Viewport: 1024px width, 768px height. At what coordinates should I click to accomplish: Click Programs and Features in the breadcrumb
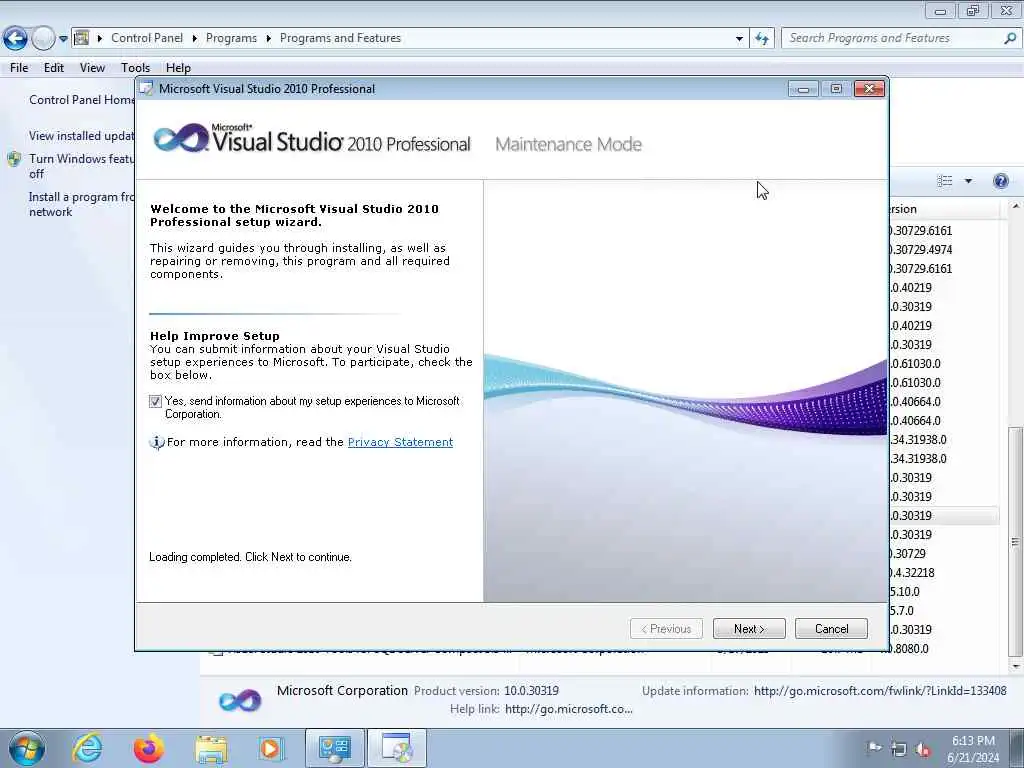click(340, 38)
